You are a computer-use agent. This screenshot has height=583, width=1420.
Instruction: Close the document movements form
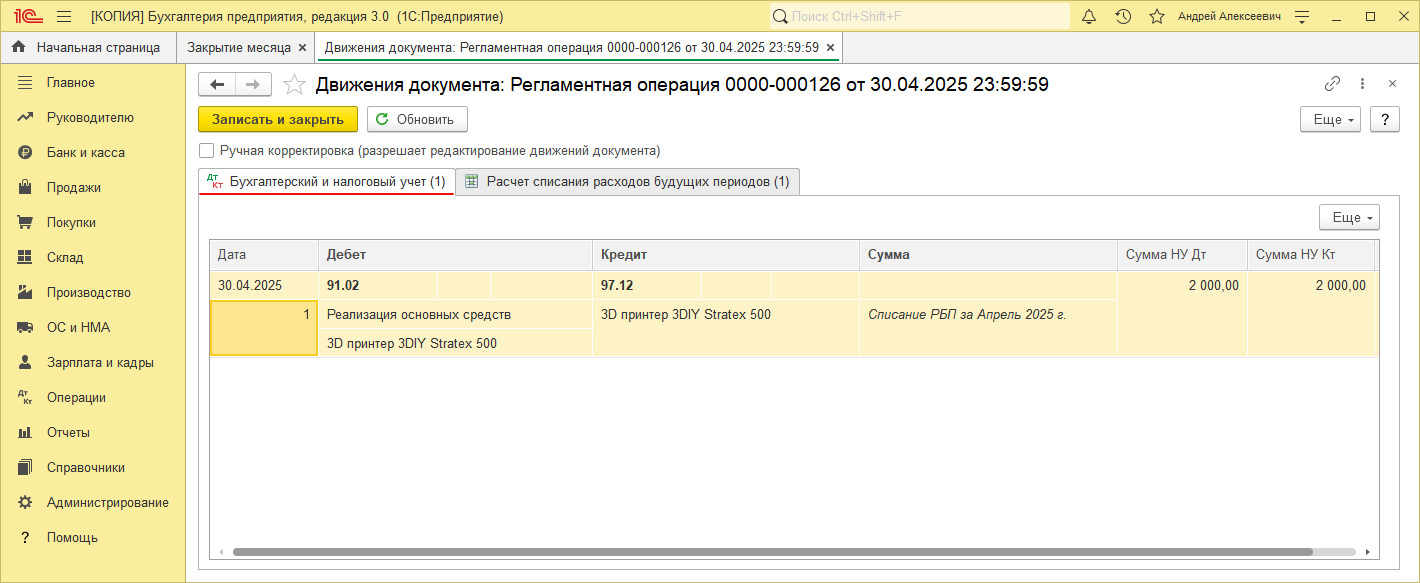1392,84
